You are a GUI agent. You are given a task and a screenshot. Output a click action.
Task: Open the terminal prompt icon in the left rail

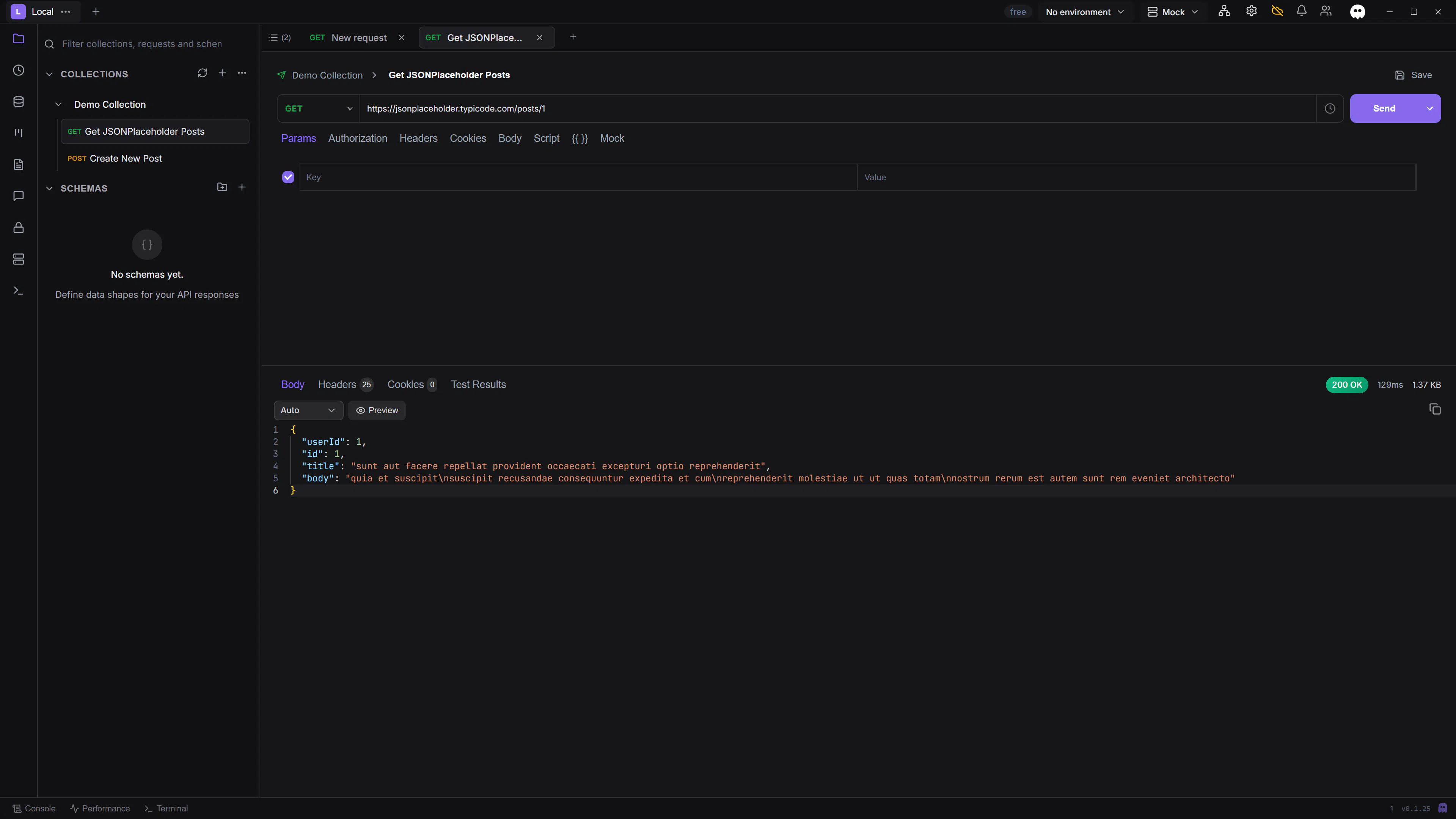(19, 291)
